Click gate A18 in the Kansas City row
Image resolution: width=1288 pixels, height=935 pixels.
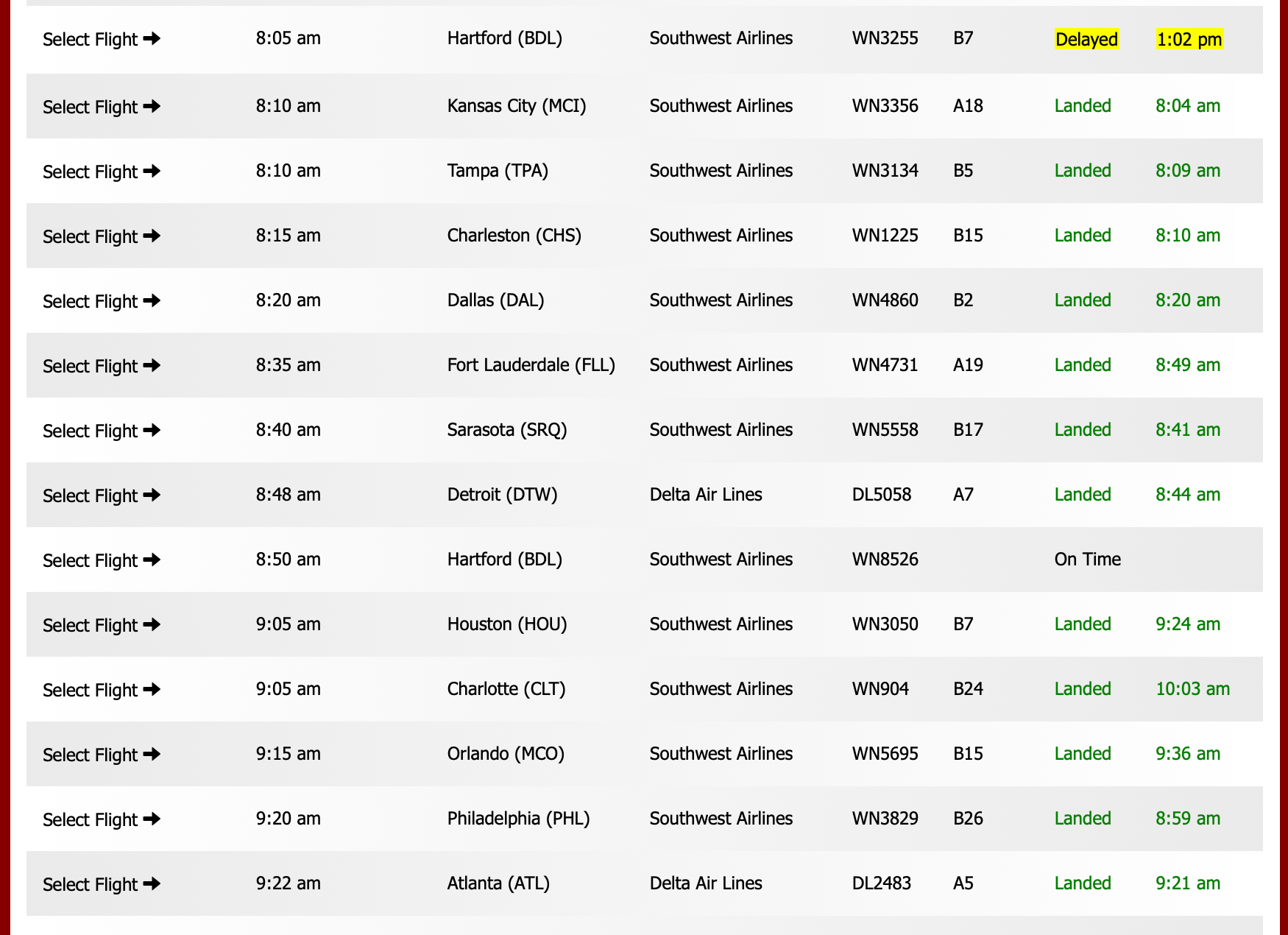click(968, 105)
